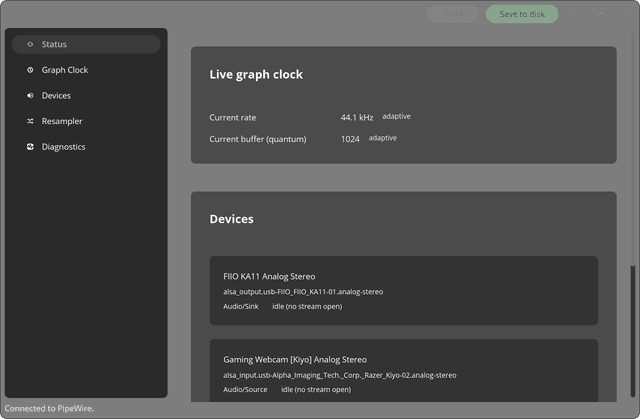This screenshot has width=640, height=419.
Task: Click the alsa_input.usb-Alpha_Imaging_Tech Razer Kiyo node name
Action: [340, 375]
